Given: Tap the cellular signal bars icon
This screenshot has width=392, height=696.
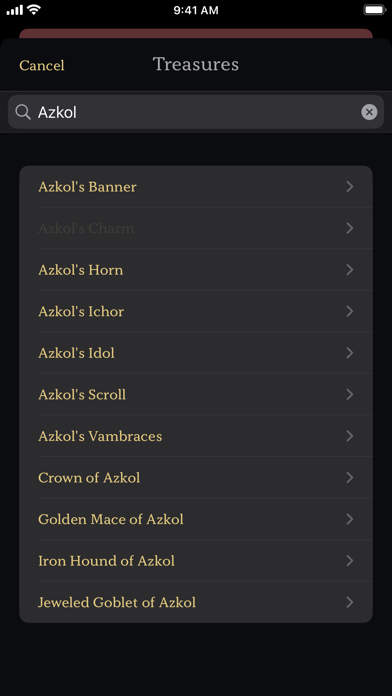Looking at the screenshot, I should tap(14, 10).
